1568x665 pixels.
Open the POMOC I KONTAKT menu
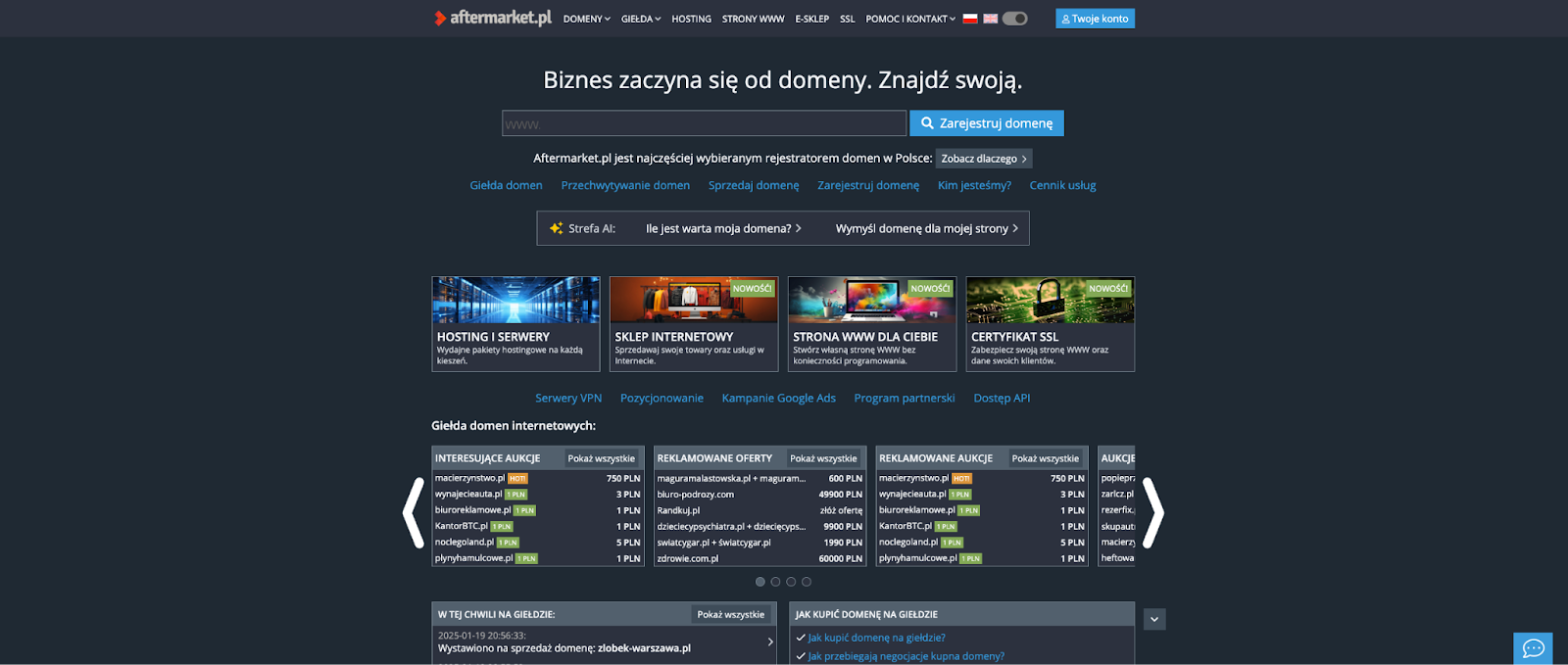coord(910,19)
